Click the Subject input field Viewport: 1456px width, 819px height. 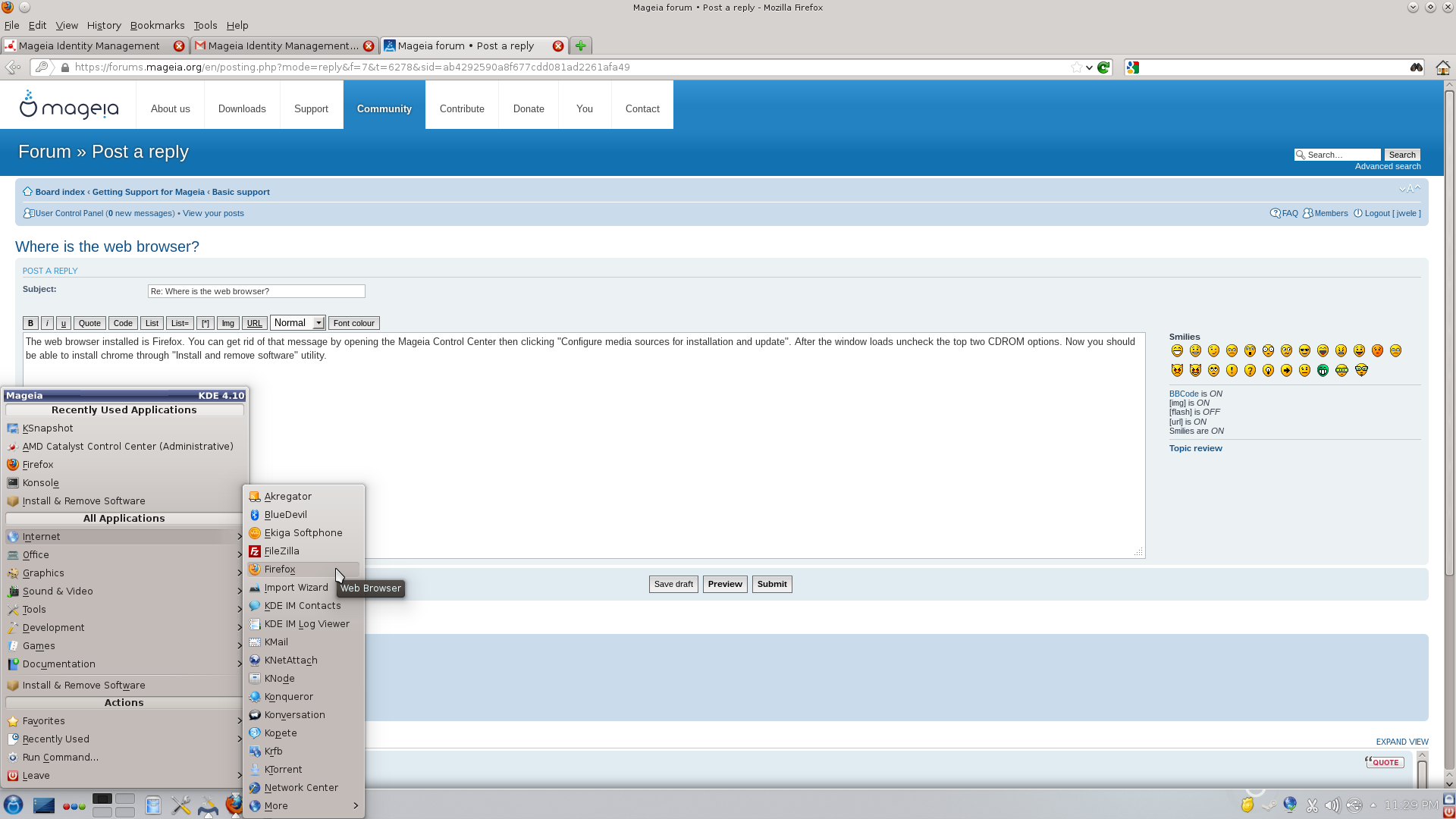coord(256,292)
